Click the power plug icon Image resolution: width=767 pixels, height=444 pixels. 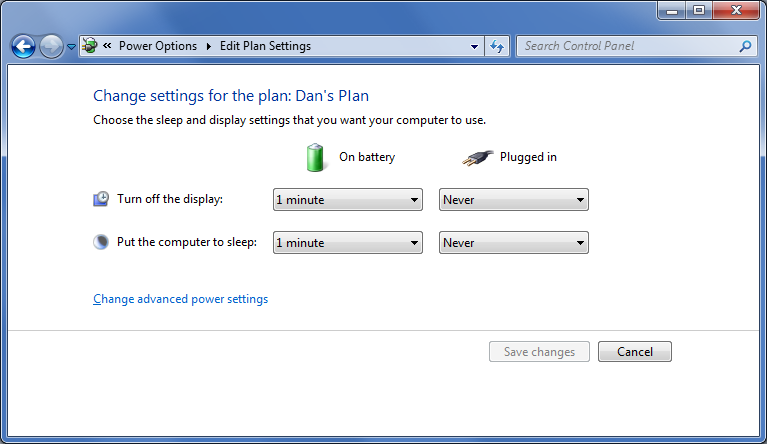tap(478, 157)
